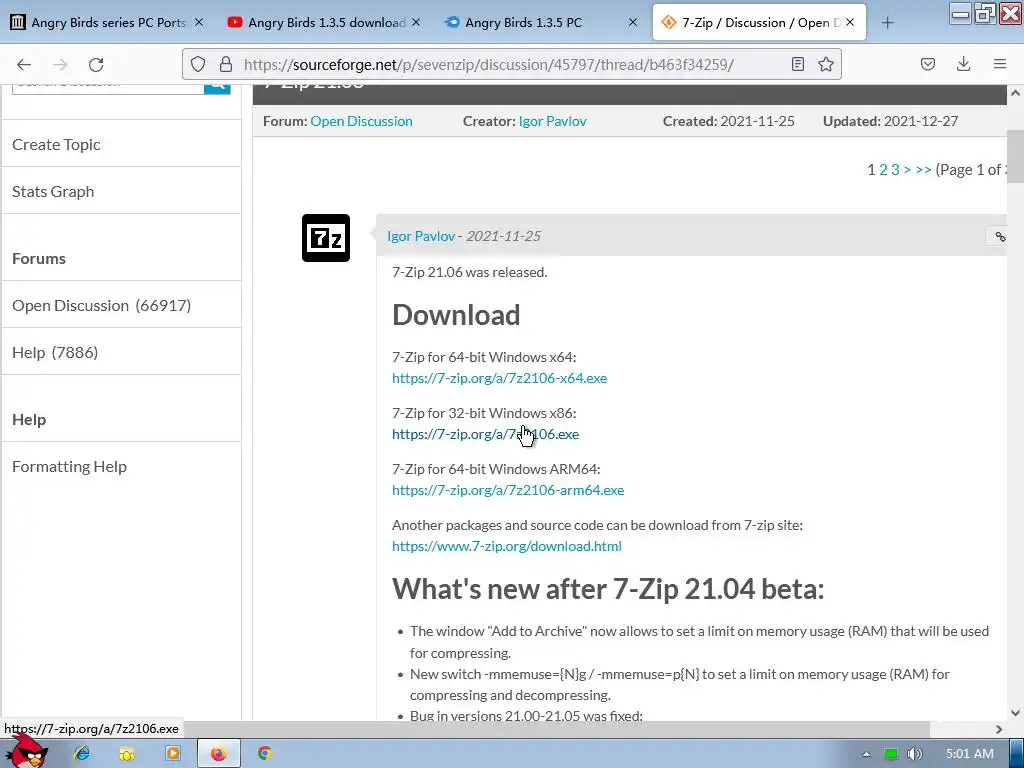Close the 7-Zip Discussion tab

coord(850,22)
